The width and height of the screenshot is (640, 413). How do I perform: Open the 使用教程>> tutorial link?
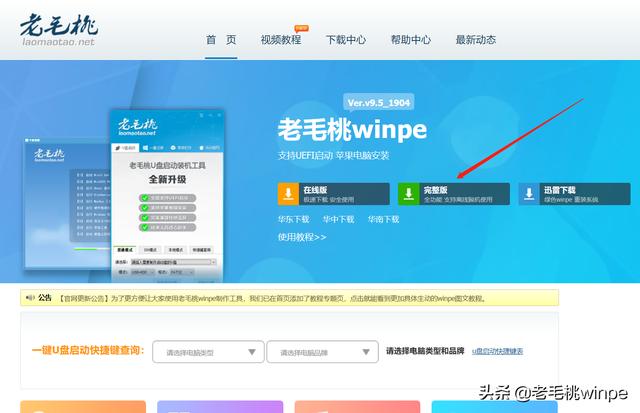click(x=302, y=237)
